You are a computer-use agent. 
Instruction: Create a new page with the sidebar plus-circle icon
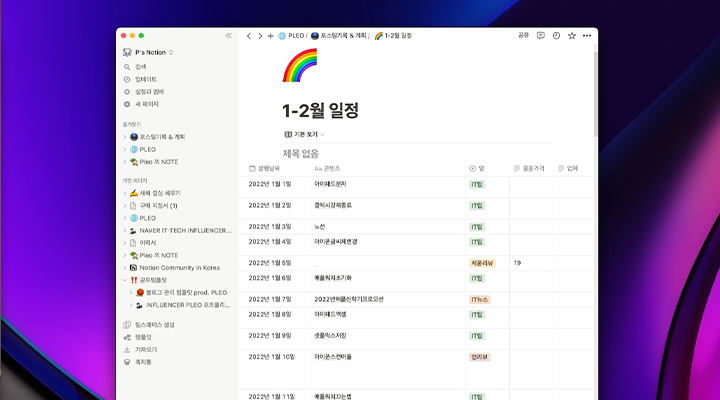click(127, 104)
